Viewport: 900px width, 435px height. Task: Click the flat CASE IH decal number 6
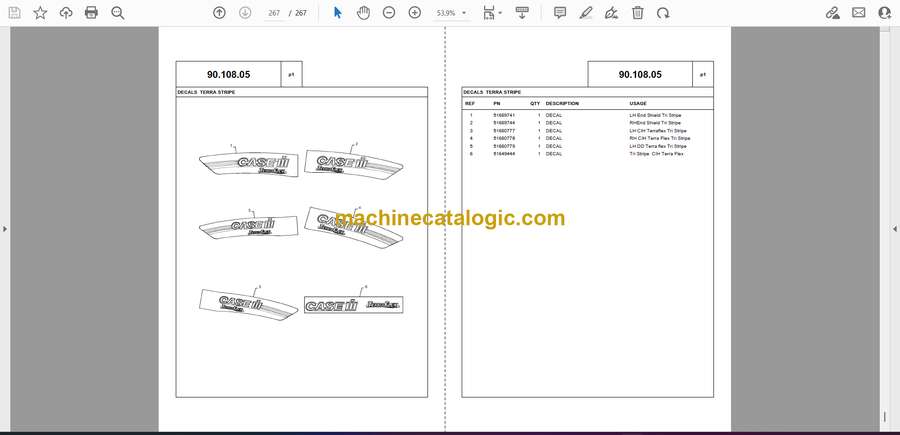click(354, 305)
